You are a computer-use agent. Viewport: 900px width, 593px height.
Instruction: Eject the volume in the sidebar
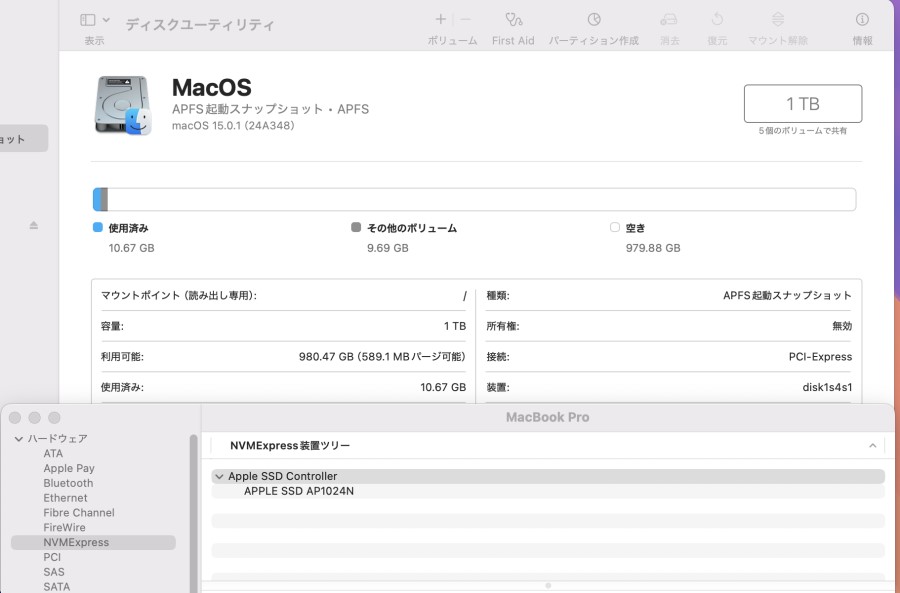pyautogui.click(x=34, y=225)
